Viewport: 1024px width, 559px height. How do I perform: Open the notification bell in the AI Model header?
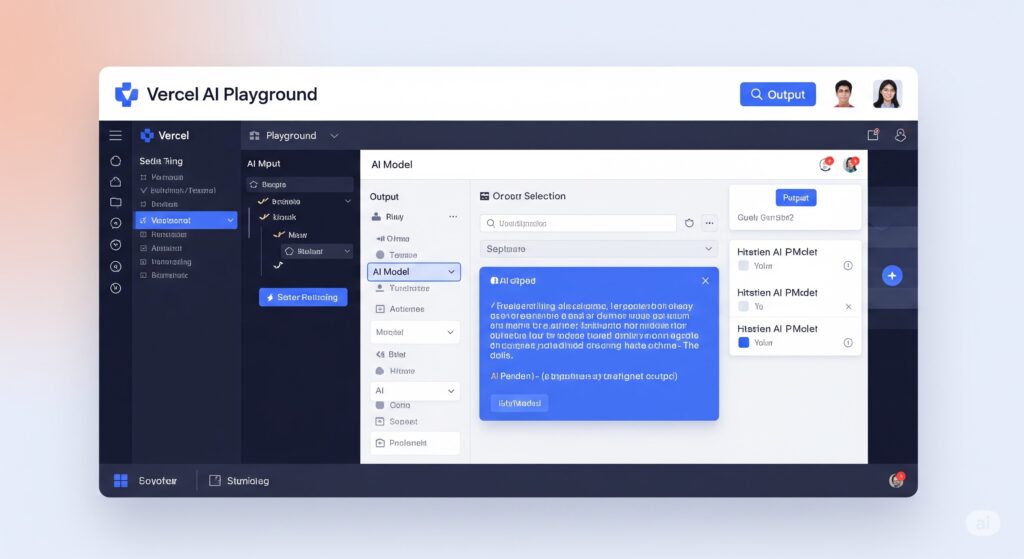[826, 165]
